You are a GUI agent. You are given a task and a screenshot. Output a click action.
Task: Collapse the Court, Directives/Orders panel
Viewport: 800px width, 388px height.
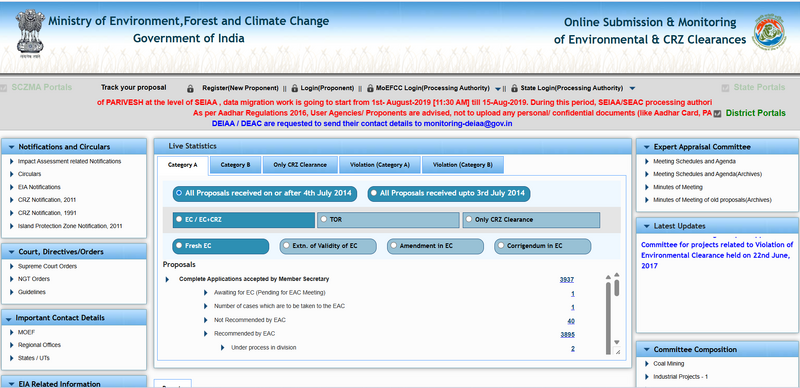pos(11,252)
